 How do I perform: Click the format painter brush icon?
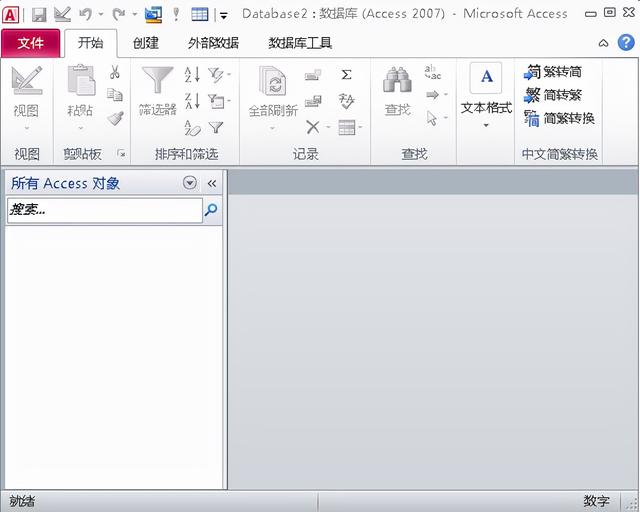(x=116, y=118)
